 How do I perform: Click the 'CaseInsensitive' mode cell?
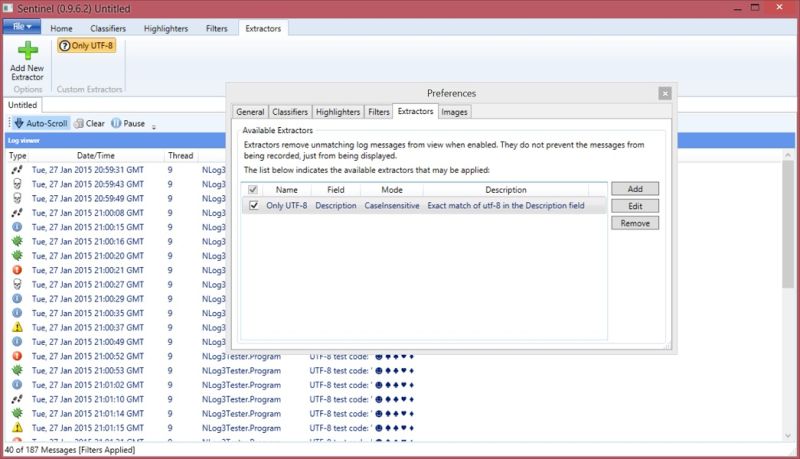pyautogui.click(x=392, y=206)
